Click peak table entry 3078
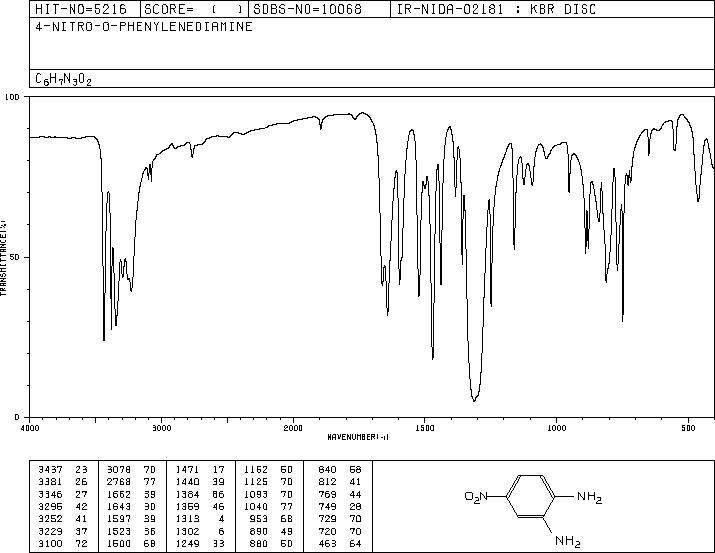 [x=119, y=469]
